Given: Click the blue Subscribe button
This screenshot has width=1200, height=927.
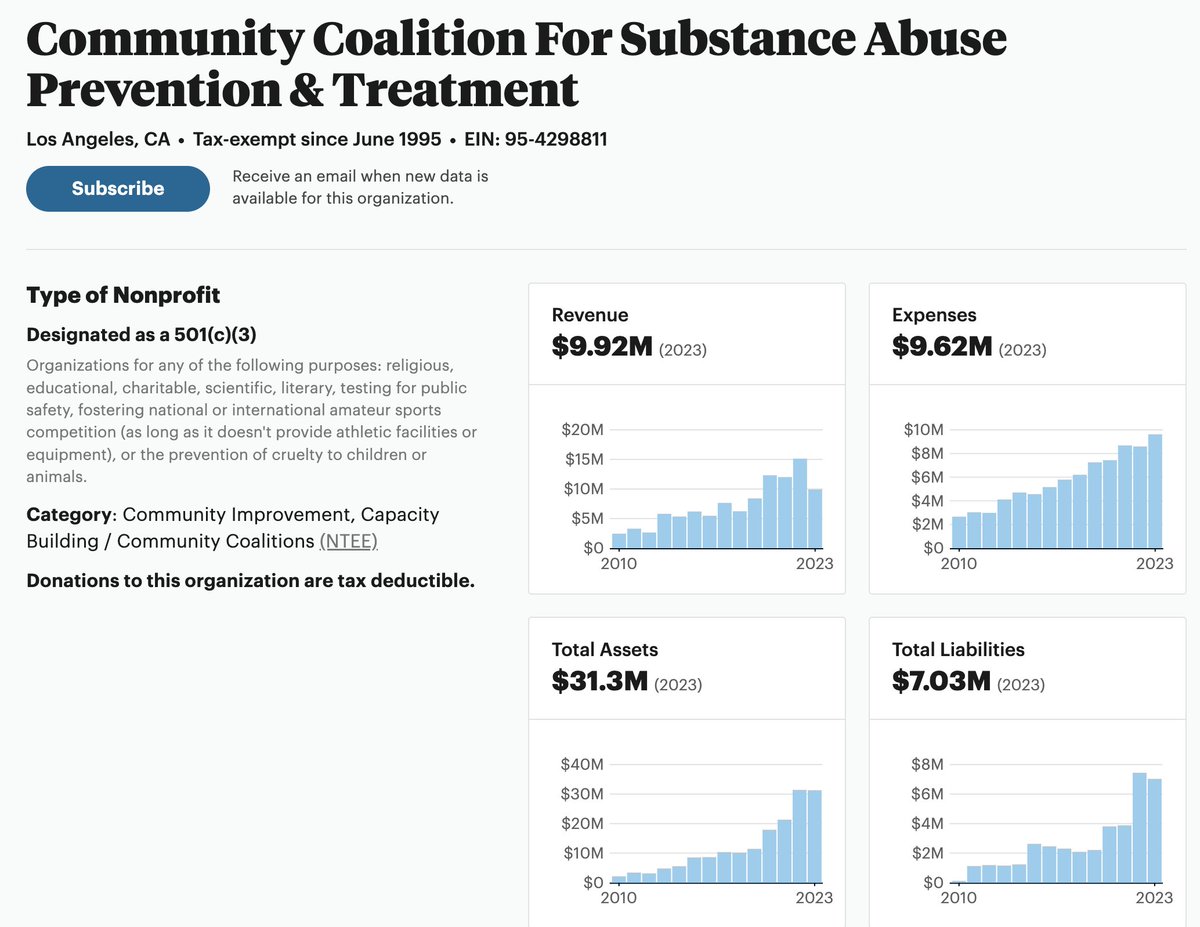Looking at the screenshot, I should tap(118, 189).
